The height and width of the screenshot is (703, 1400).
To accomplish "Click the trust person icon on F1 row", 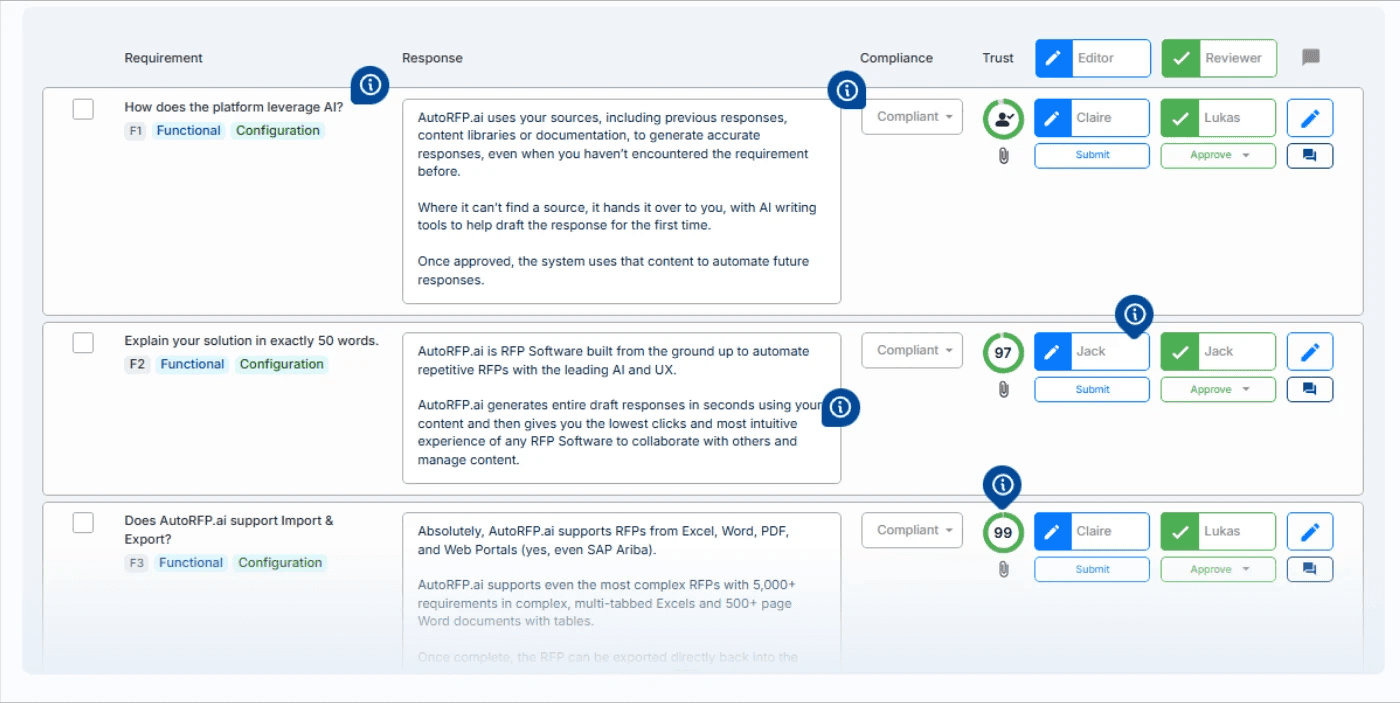I will point(1003,118).
